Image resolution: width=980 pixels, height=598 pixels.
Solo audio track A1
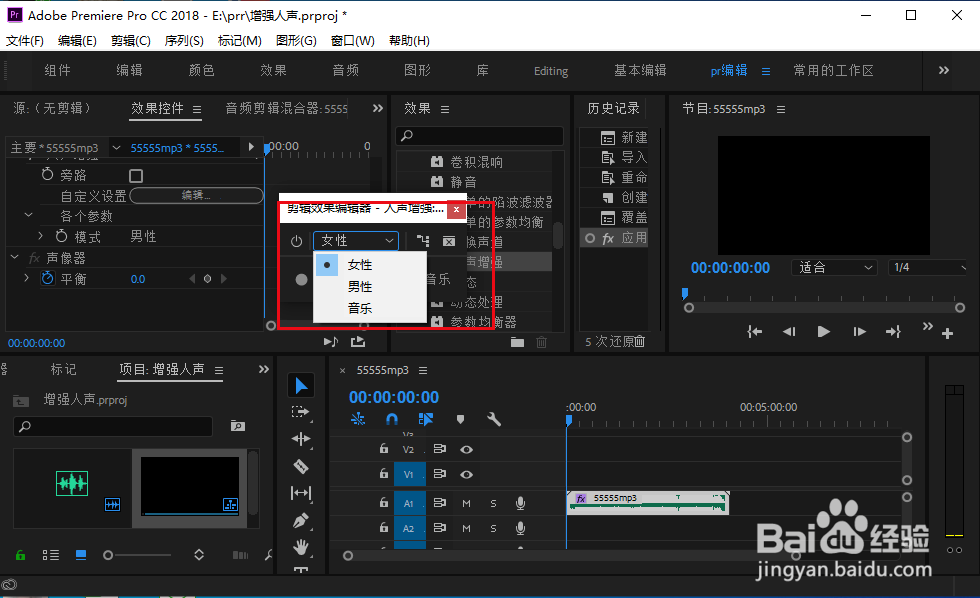pyautogui.click(x=493, y=503)
